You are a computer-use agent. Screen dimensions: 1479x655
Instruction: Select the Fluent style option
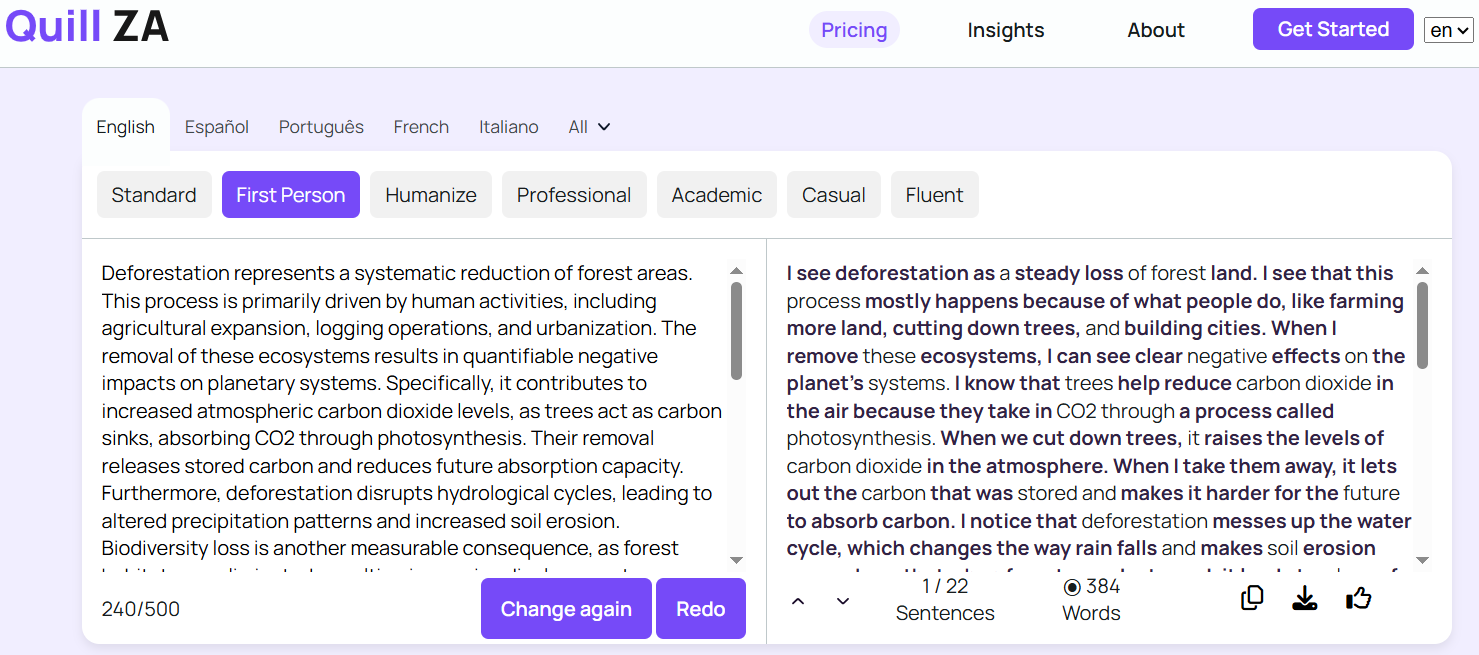pos(934,194)
